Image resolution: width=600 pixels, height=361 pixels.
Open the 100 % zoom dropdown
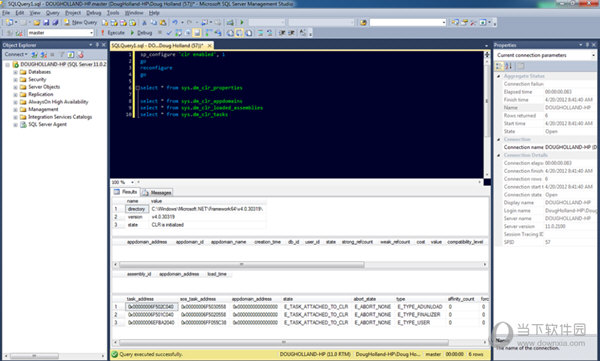pyautogui.click(x=132, y=182)
